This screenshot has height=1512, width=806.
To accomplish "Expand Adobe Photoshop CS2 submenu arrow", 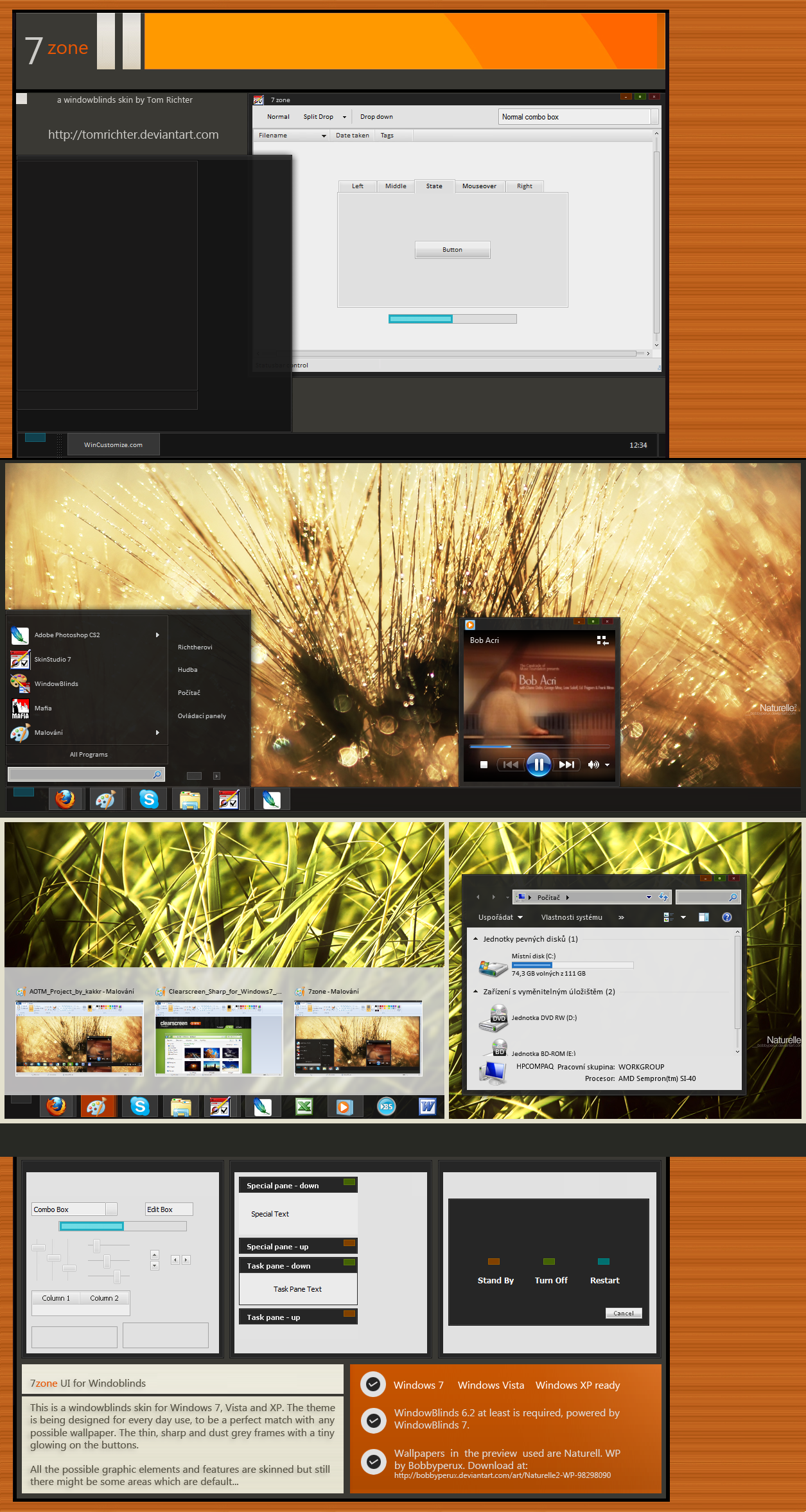I will click(x=157, y=635).
